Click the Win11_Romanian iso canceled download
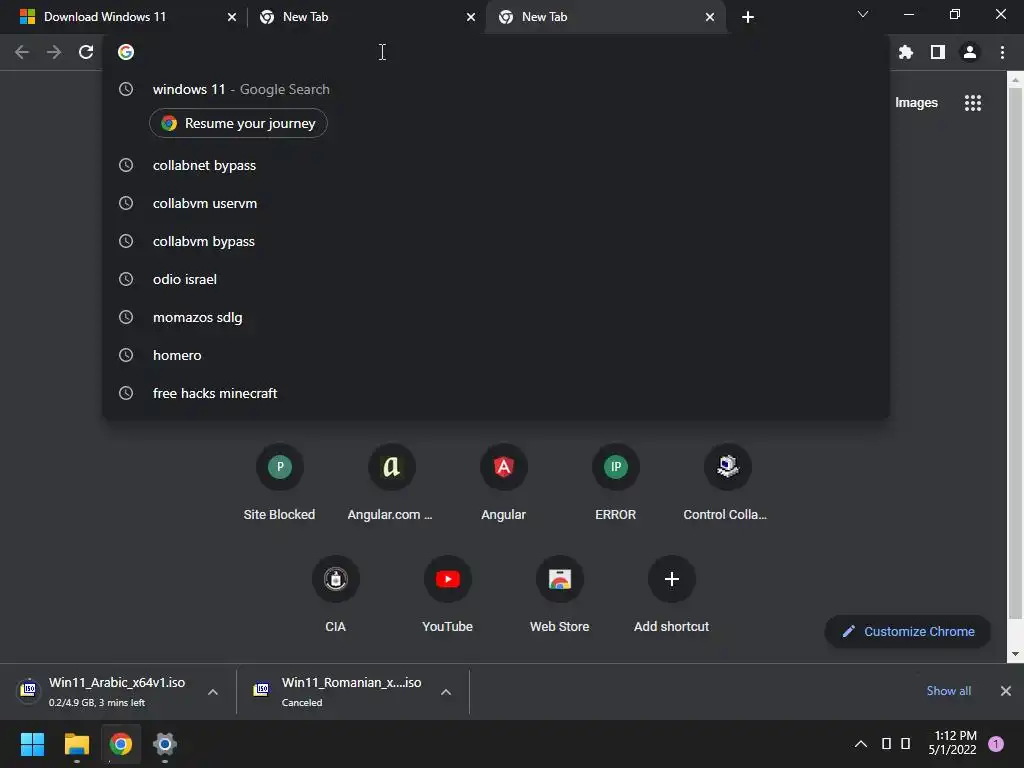1024x768 pixels. pyautogui.click(x=340, y=691)
